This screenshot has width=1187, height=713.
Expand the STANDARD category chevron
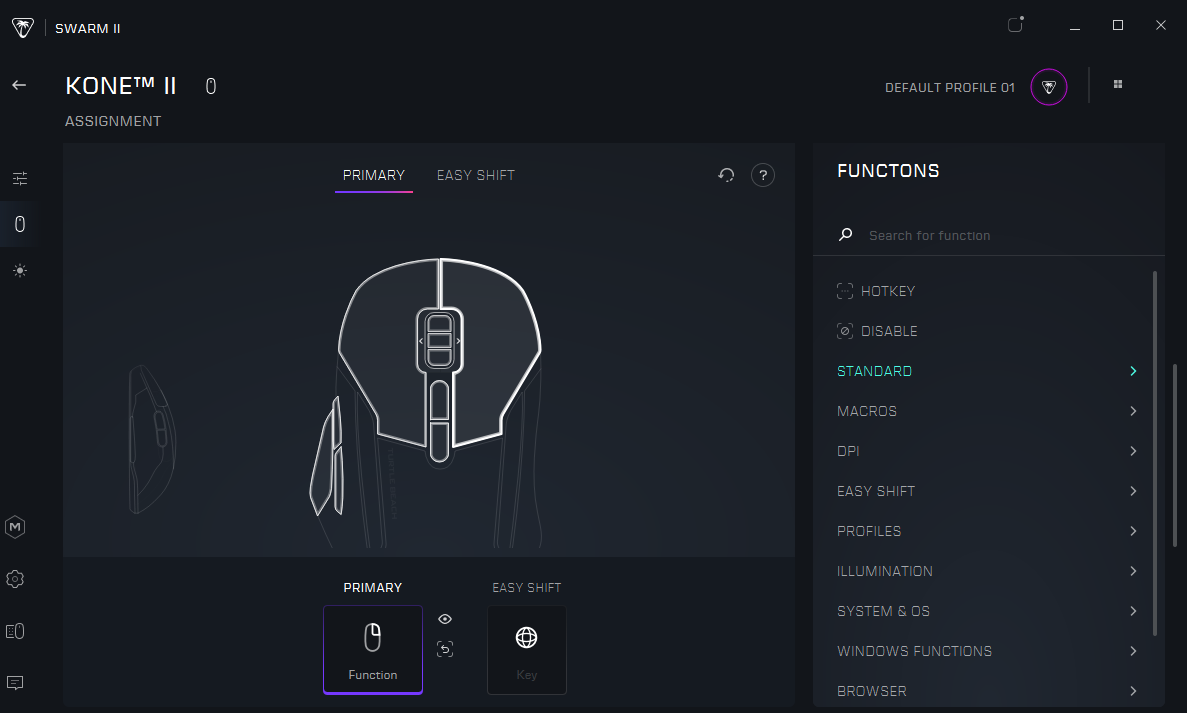1132,371
